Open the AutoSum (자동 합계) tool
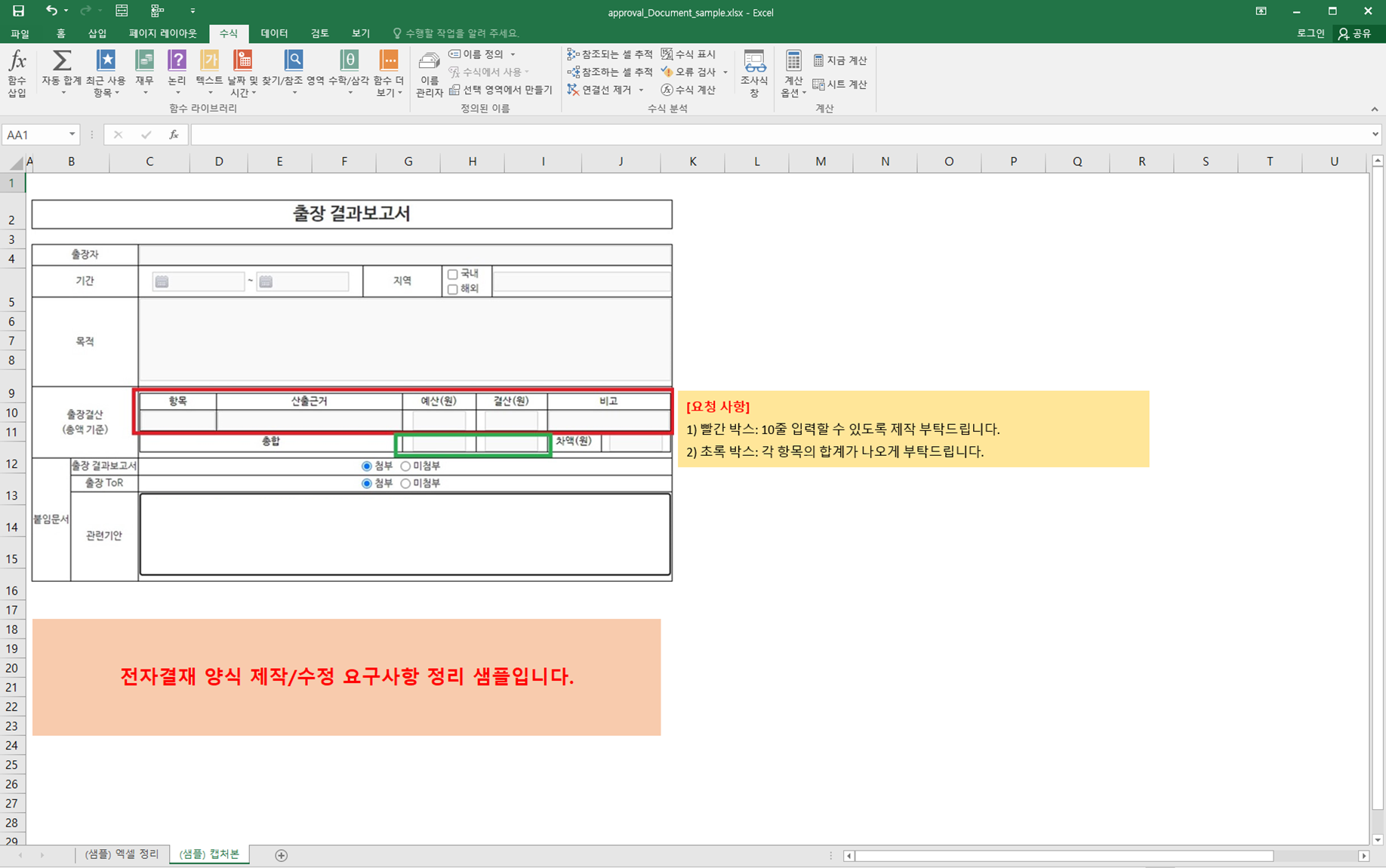The width and height of the screenshot is (1386, 868). point(62,73)
